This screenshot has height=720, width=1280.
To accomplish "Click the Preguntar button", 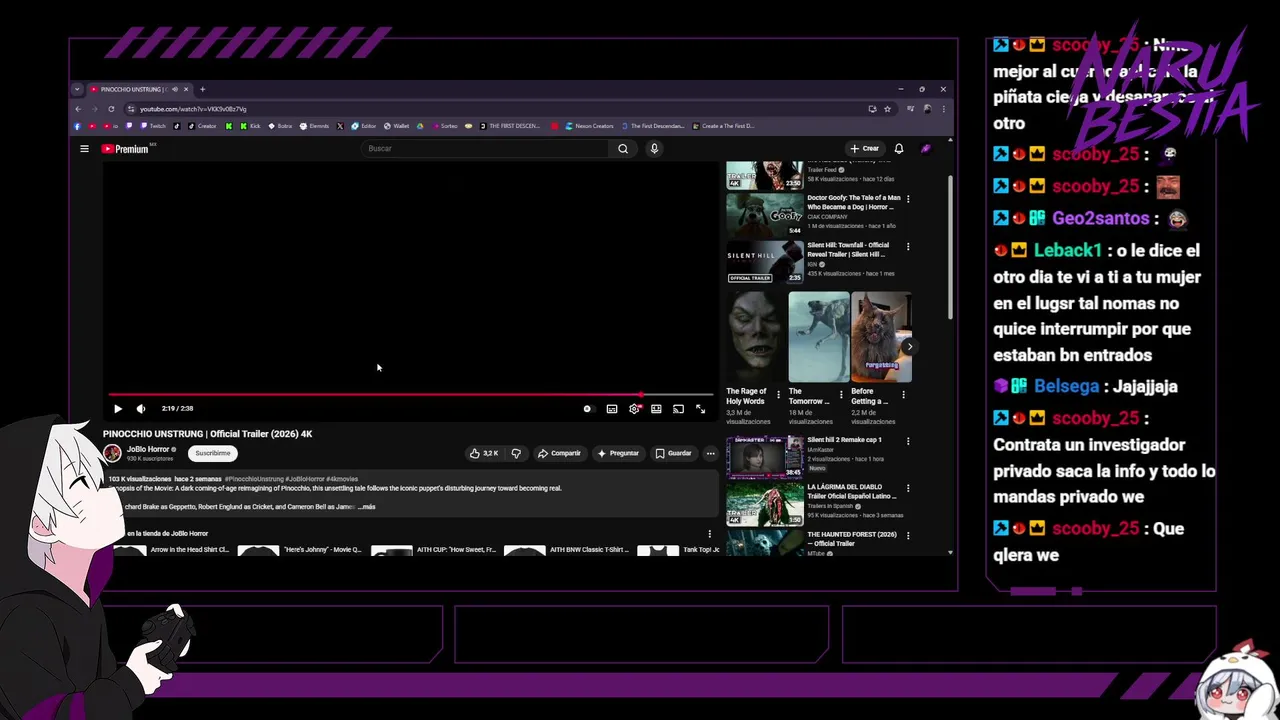I will tap(618, 453).
